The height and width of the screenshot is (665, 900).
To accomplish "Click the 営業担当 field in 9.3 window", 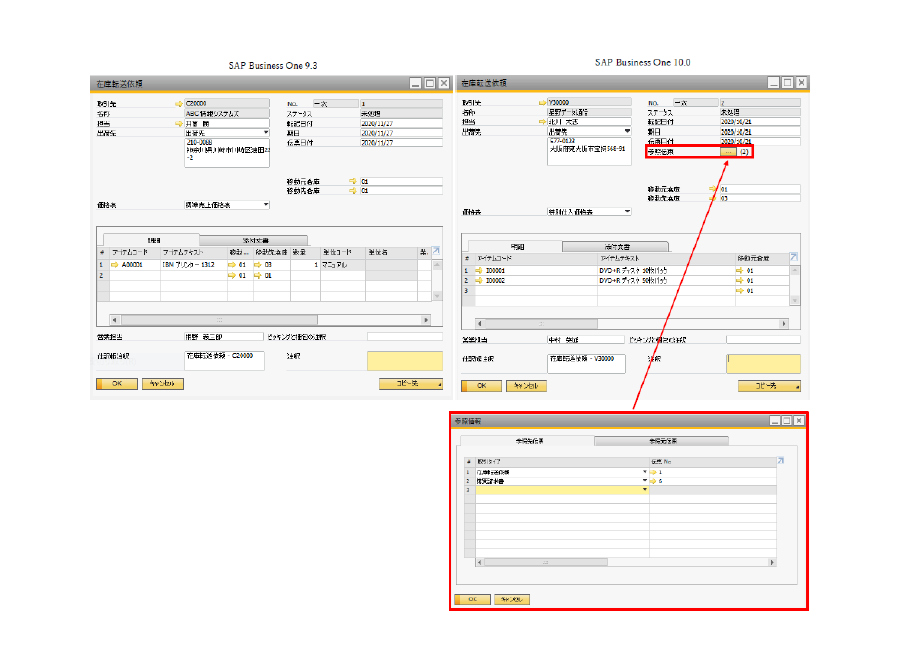I will (x=223, y=337).
